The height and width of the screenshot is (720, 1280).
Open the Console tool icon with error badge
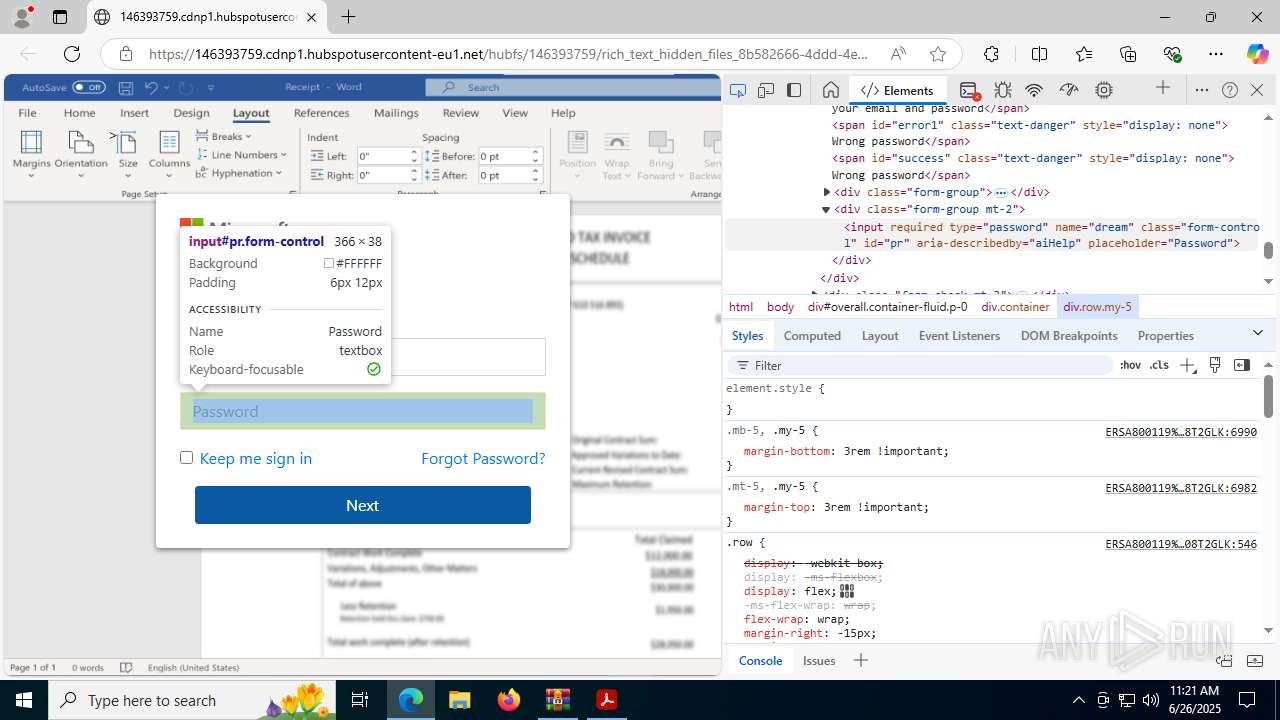tap(968, 90)
